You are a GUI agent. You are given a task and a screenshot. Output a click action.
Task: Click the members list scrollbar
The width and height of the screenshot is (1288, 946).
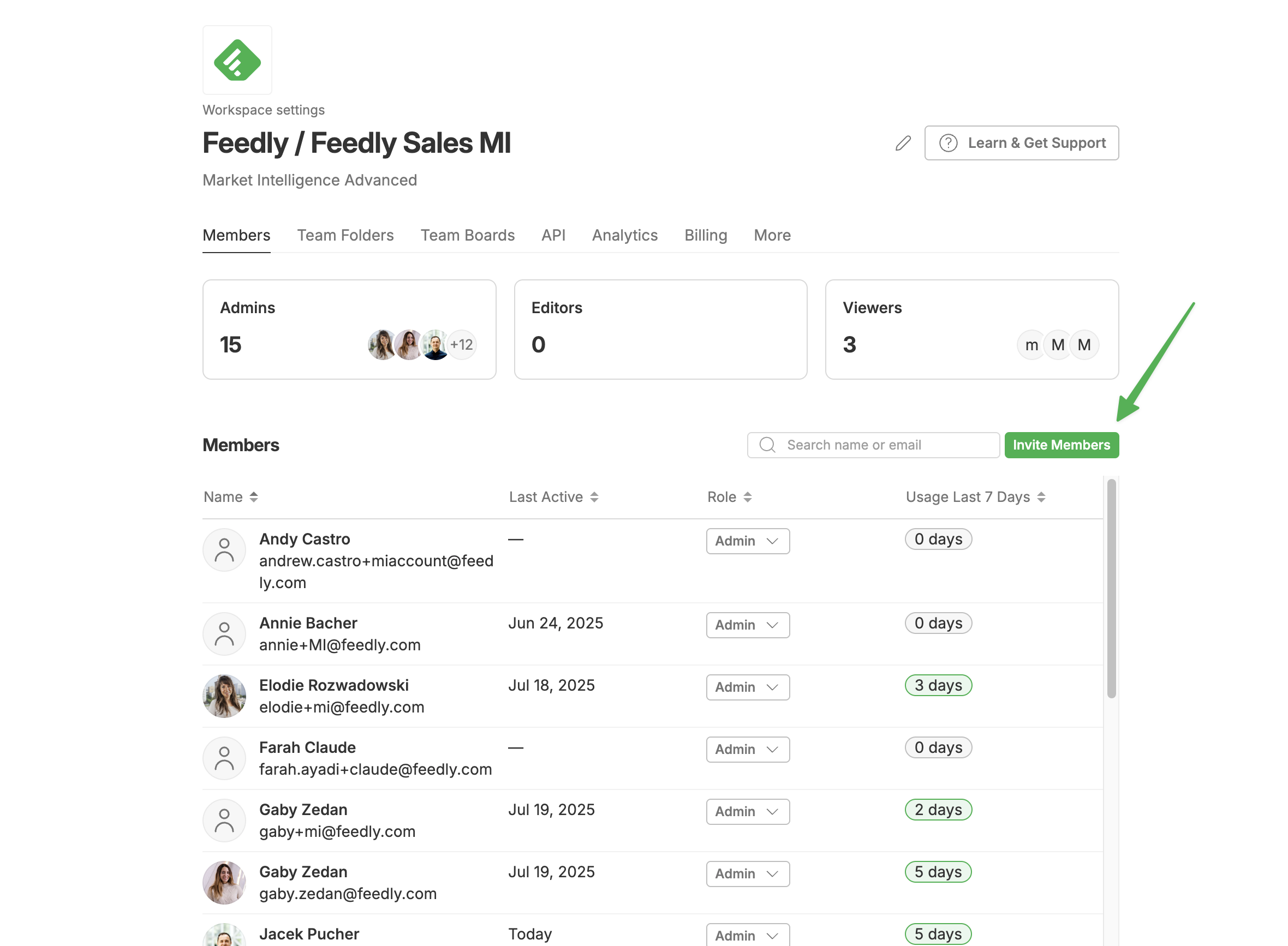1111,588
